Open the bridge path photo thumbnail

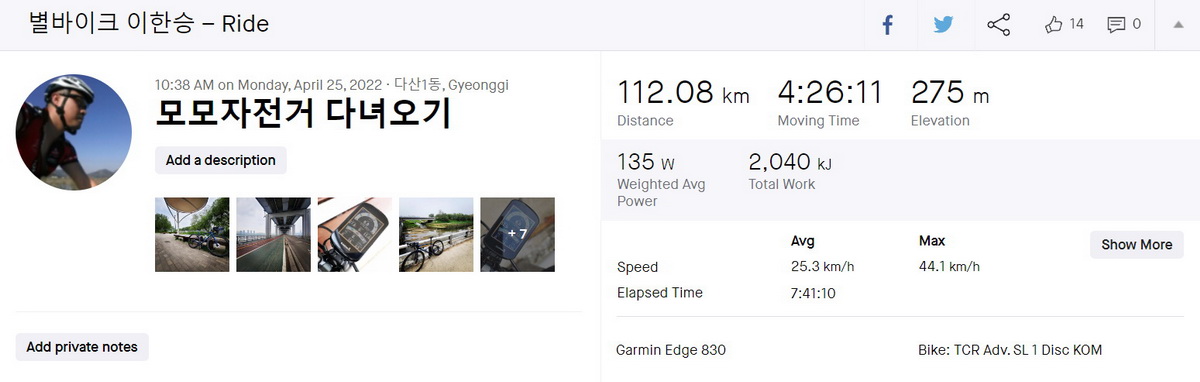[x=273, y=234]
